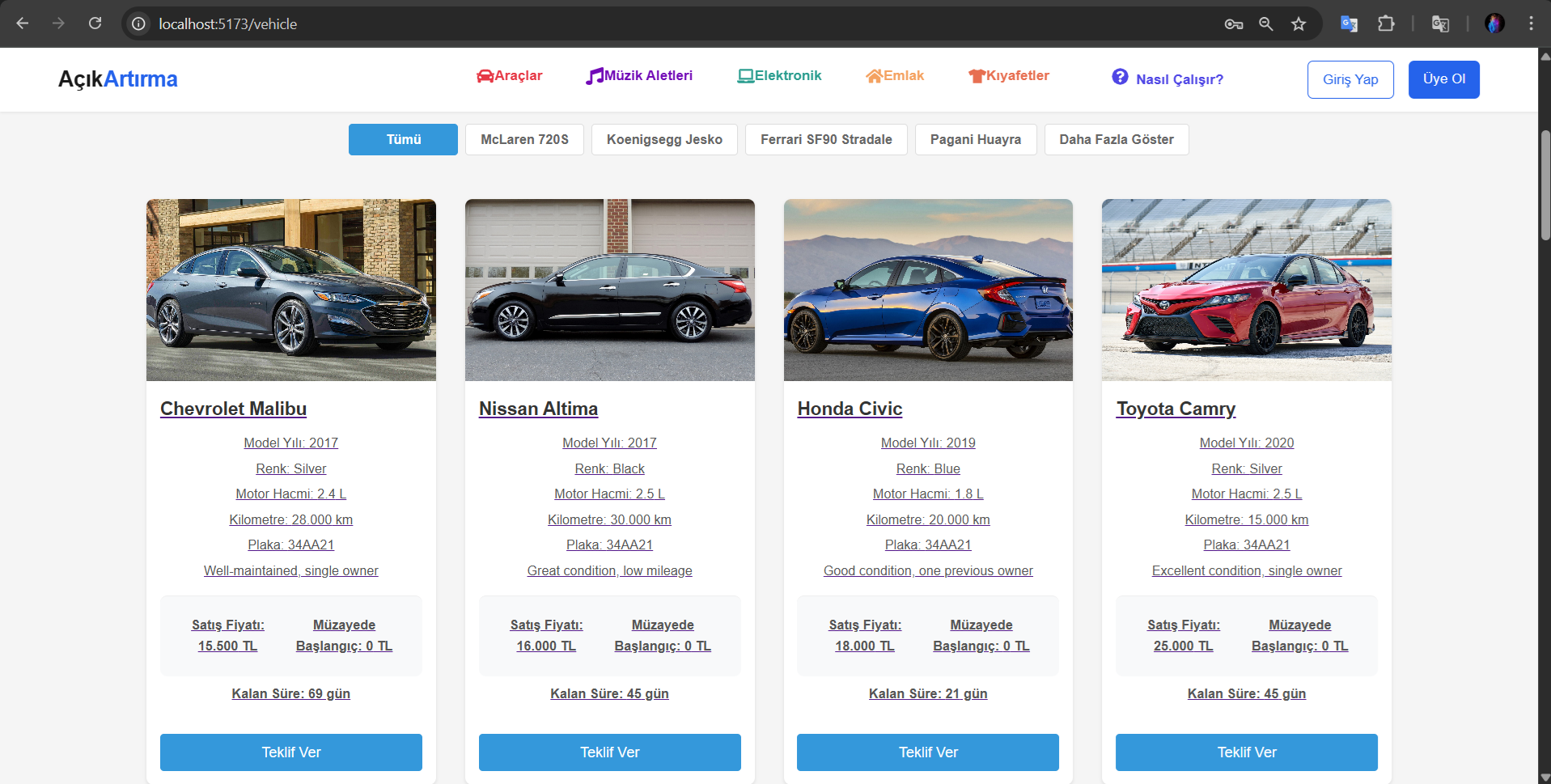Image resolution: width=1551 pixels, height=784 pixels.
Task: Click 'Motor Hacmi: 1.8 L' on Civic card
Action: pyautogui.click(x=928, y=494)
